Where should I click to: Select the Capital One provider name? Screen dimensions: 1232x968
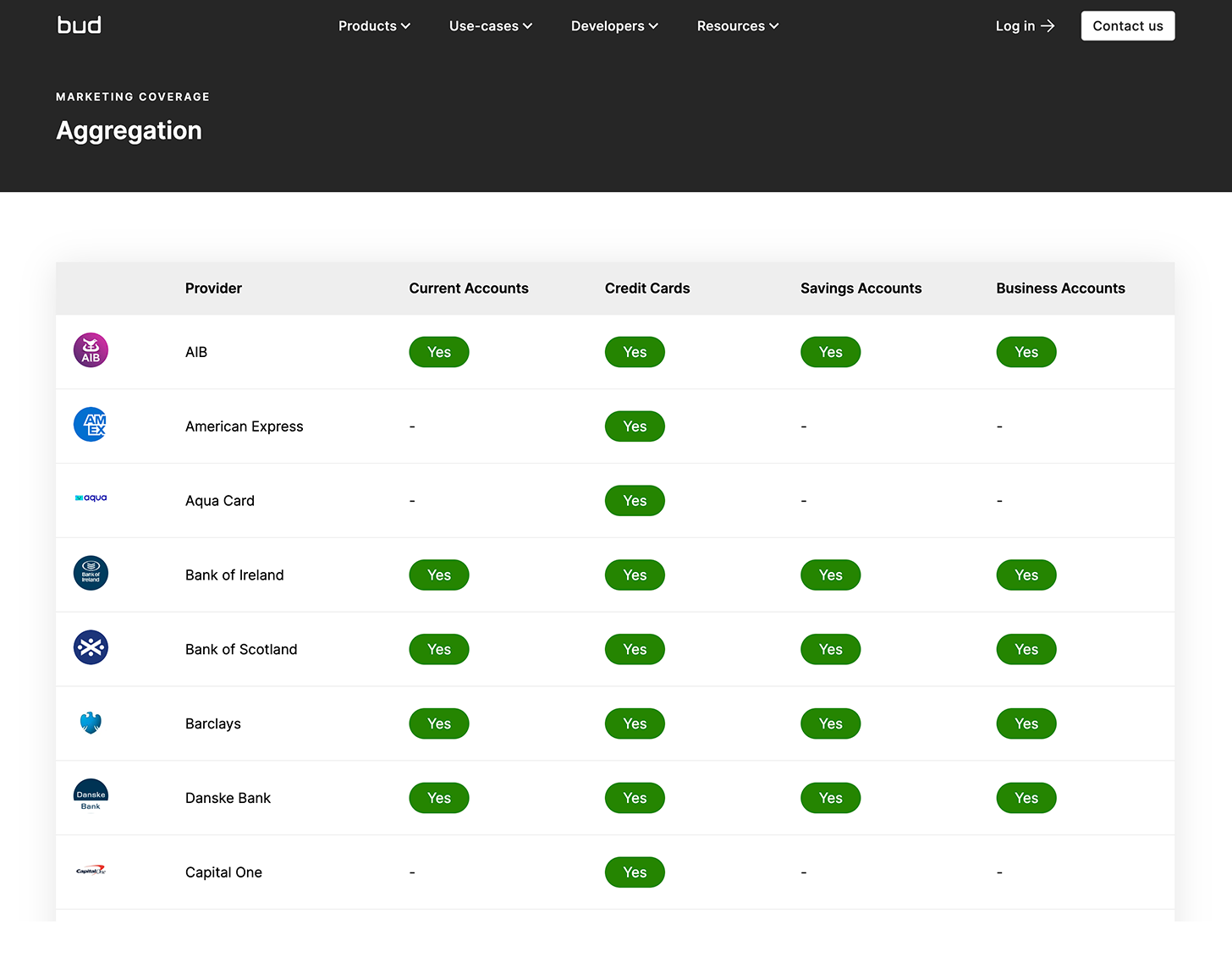tap(224, 872)
